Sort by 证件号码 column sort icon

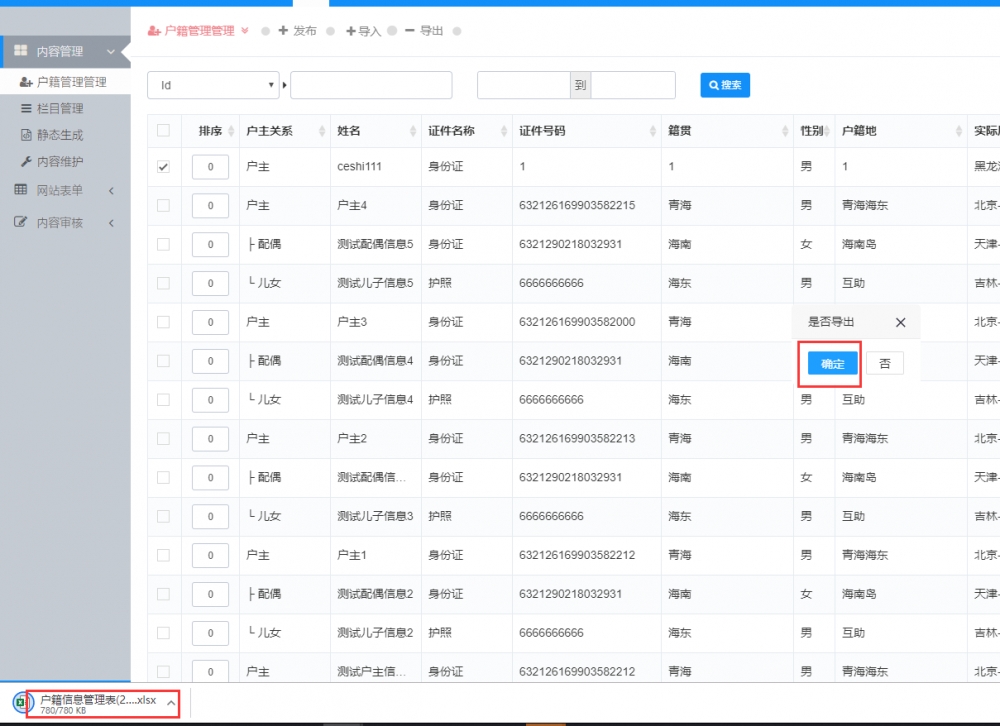tap(652, 131)
